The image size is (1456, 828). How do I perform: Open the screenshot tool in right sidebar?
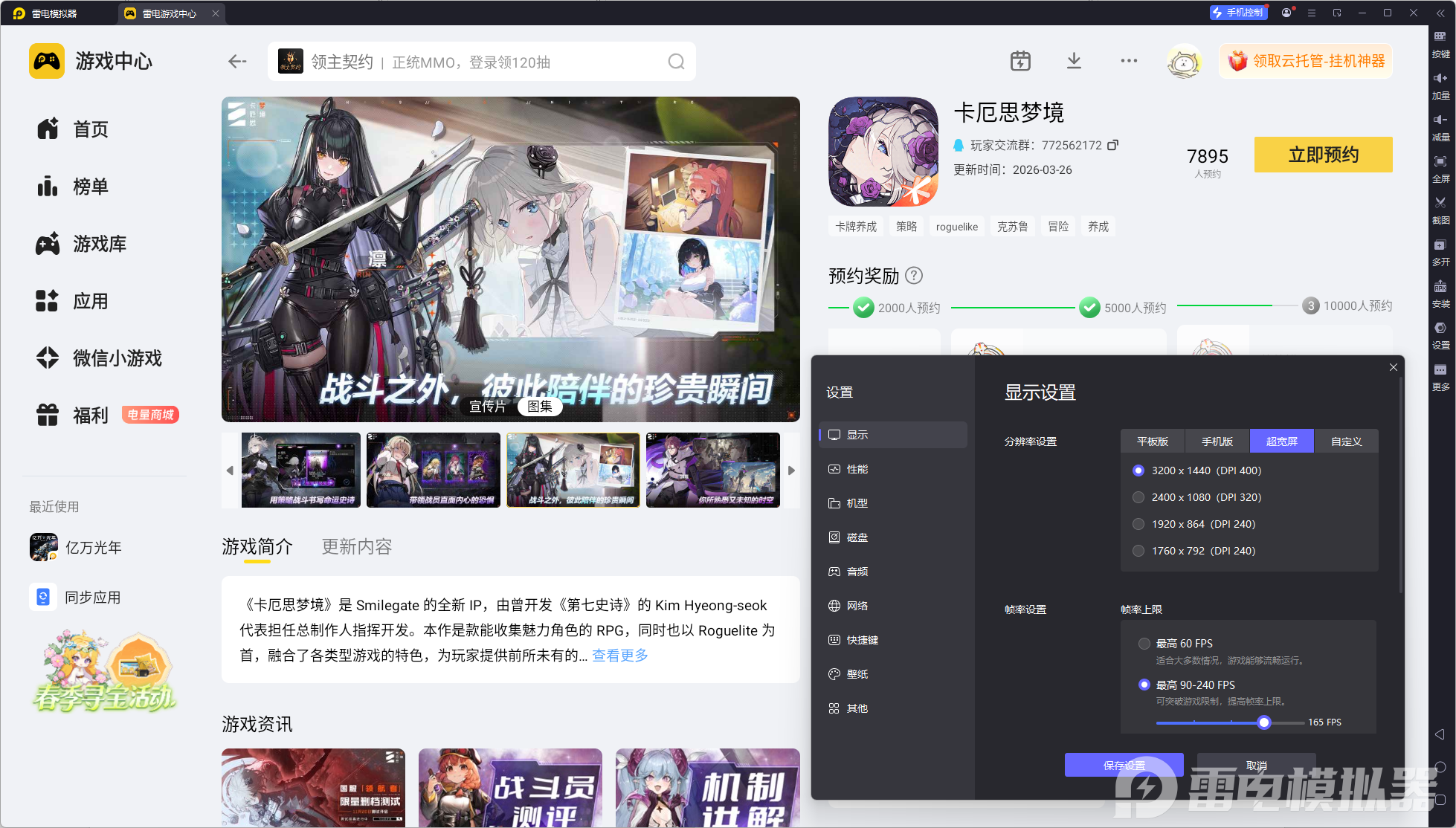1440,207
